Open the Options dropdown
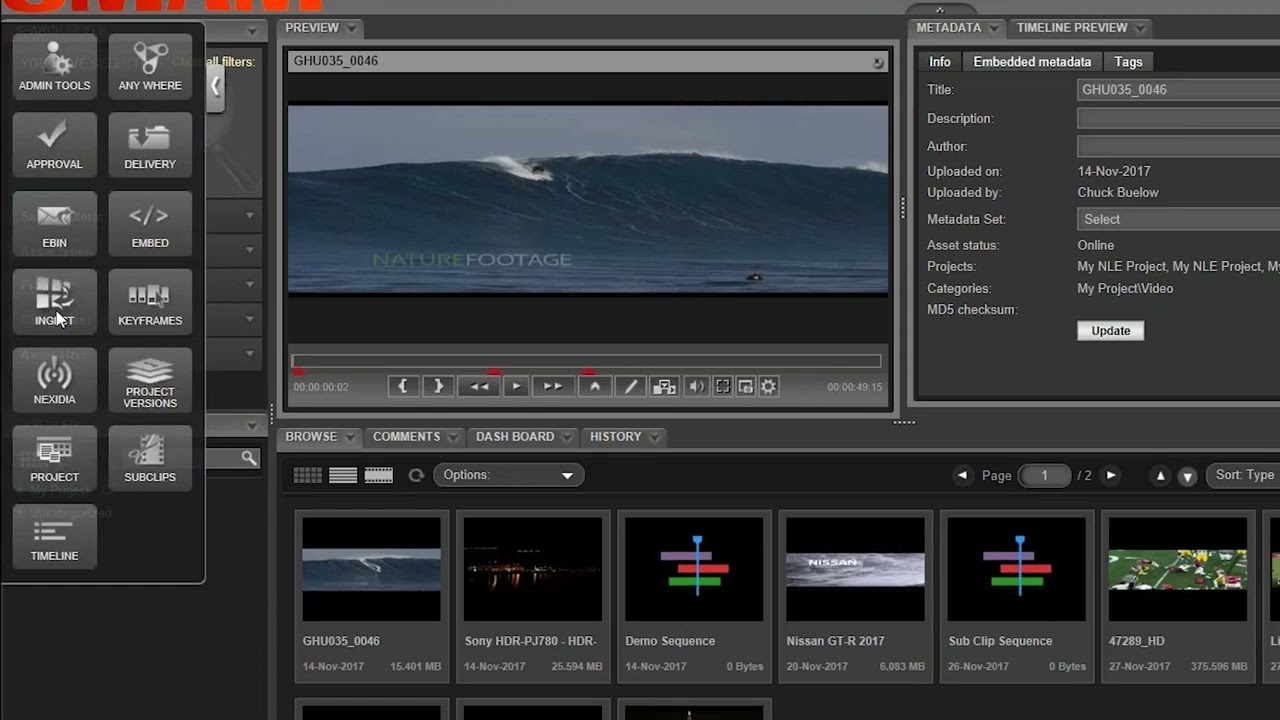Viewport: 1280px width, 720px height. [508, 475]
